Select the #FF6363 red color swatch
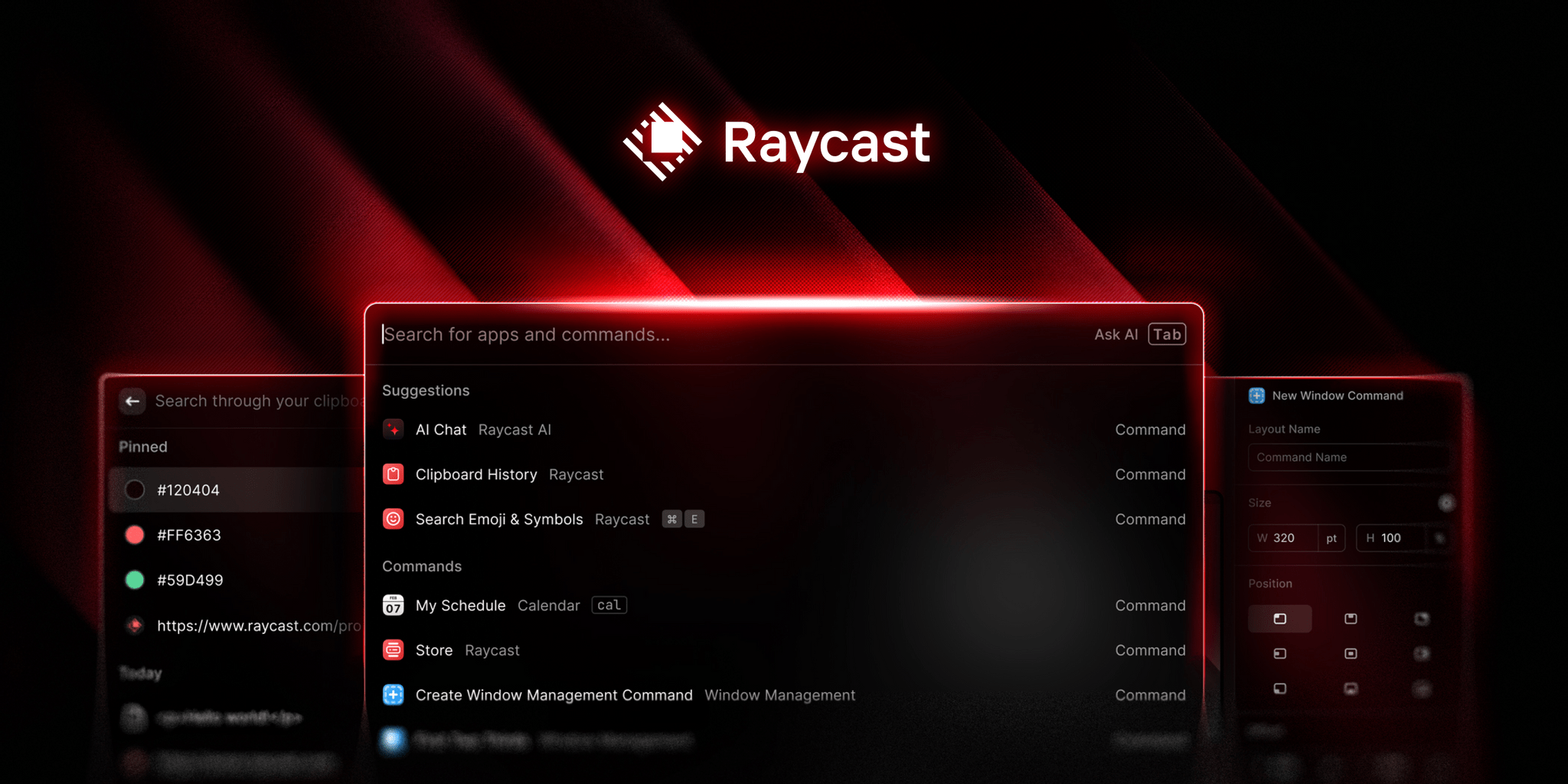The width and height of the screenshot is (1568, 784). tap(135, 535)
